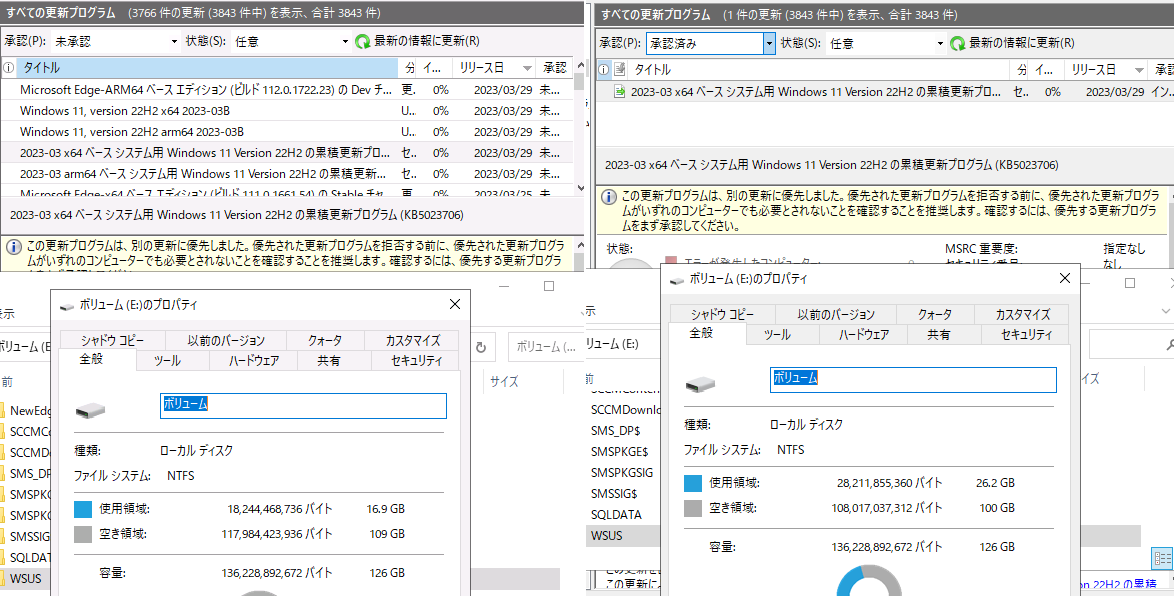This screenshot has width=1176, height=596.
Task: Click volume name field in dialog with 16.9 GB used
Action: point(304,406)
